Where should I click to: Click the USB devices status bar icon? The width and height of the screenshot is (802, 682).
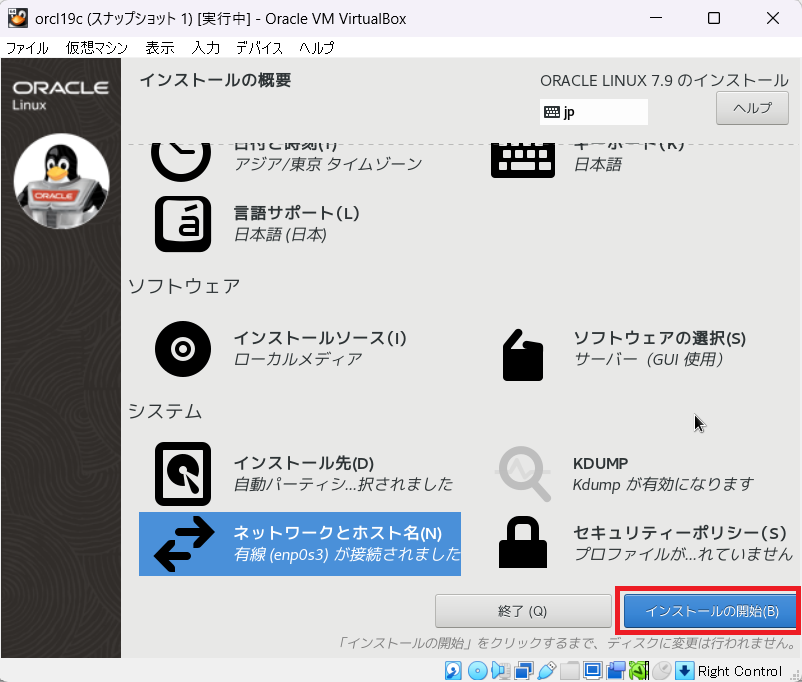547,670
